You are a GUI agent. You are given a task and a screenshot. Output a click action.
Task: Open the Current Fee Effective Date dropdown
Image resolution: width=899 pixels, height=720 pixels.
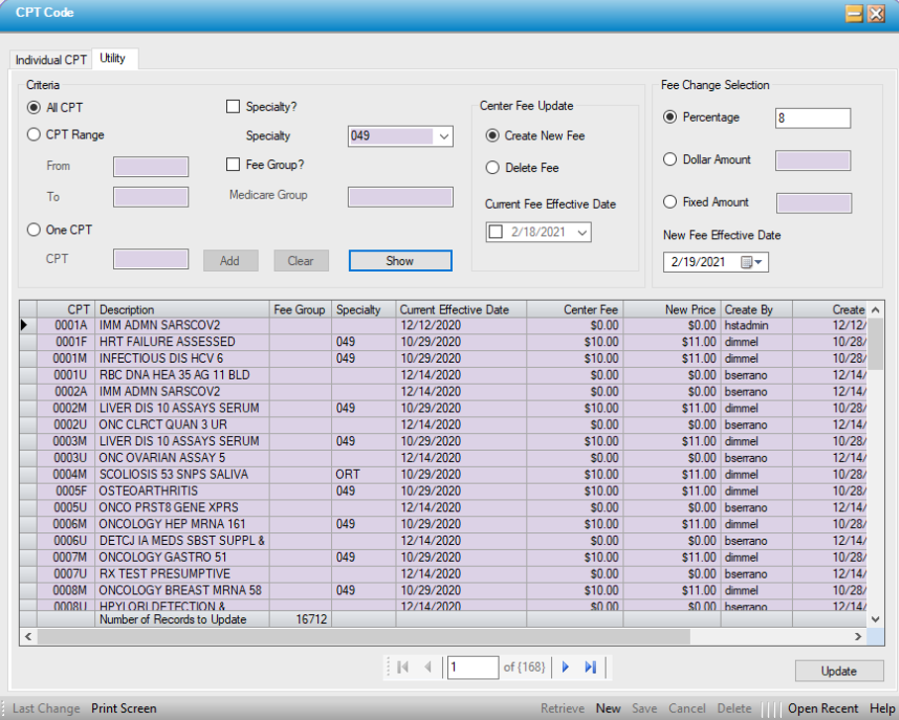(582, 232)
